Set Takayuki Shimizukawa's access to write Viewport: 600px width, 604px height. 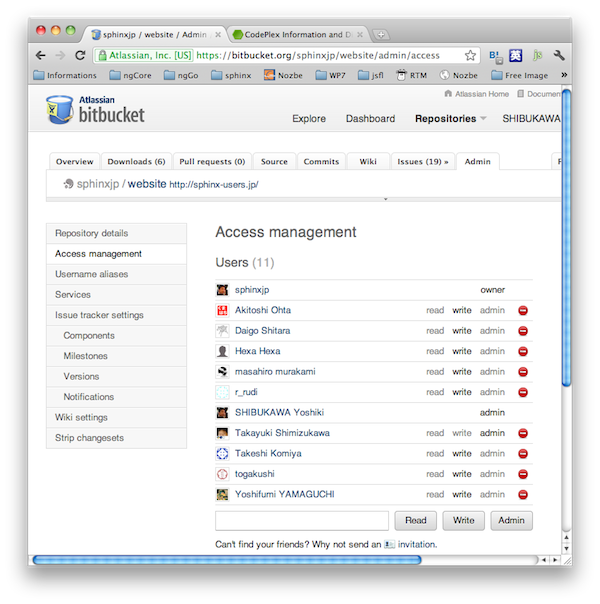pyautogui.click(x=462, y=433)
